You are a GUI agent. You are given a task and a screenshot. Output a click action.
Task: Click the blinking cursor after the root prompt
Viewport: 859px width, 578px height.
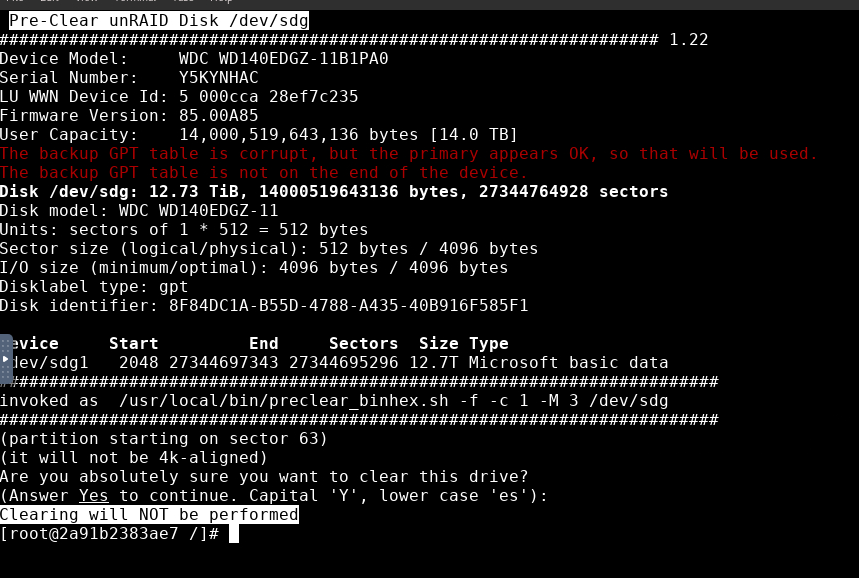(x=234, y=534)
